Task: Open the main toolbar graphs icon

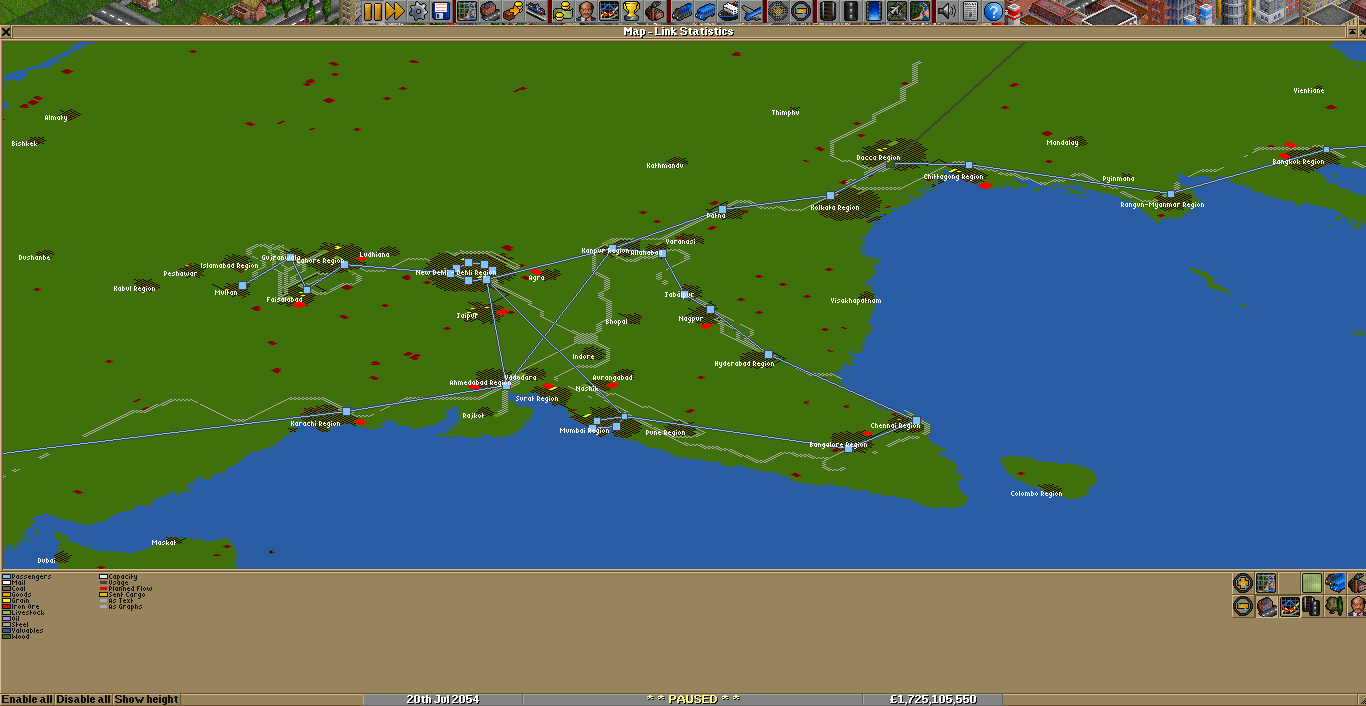Action: coord(608,12)
